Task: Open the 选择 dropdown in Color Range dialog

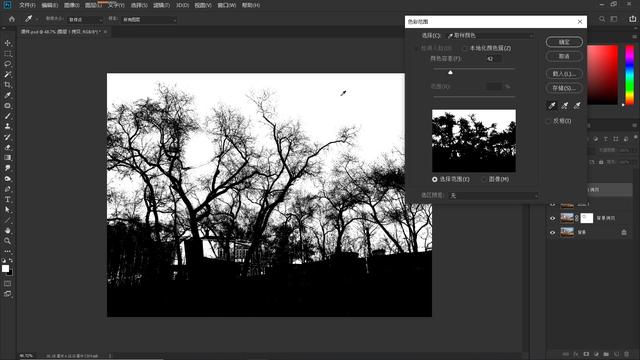Action: [x=490, y=36]
